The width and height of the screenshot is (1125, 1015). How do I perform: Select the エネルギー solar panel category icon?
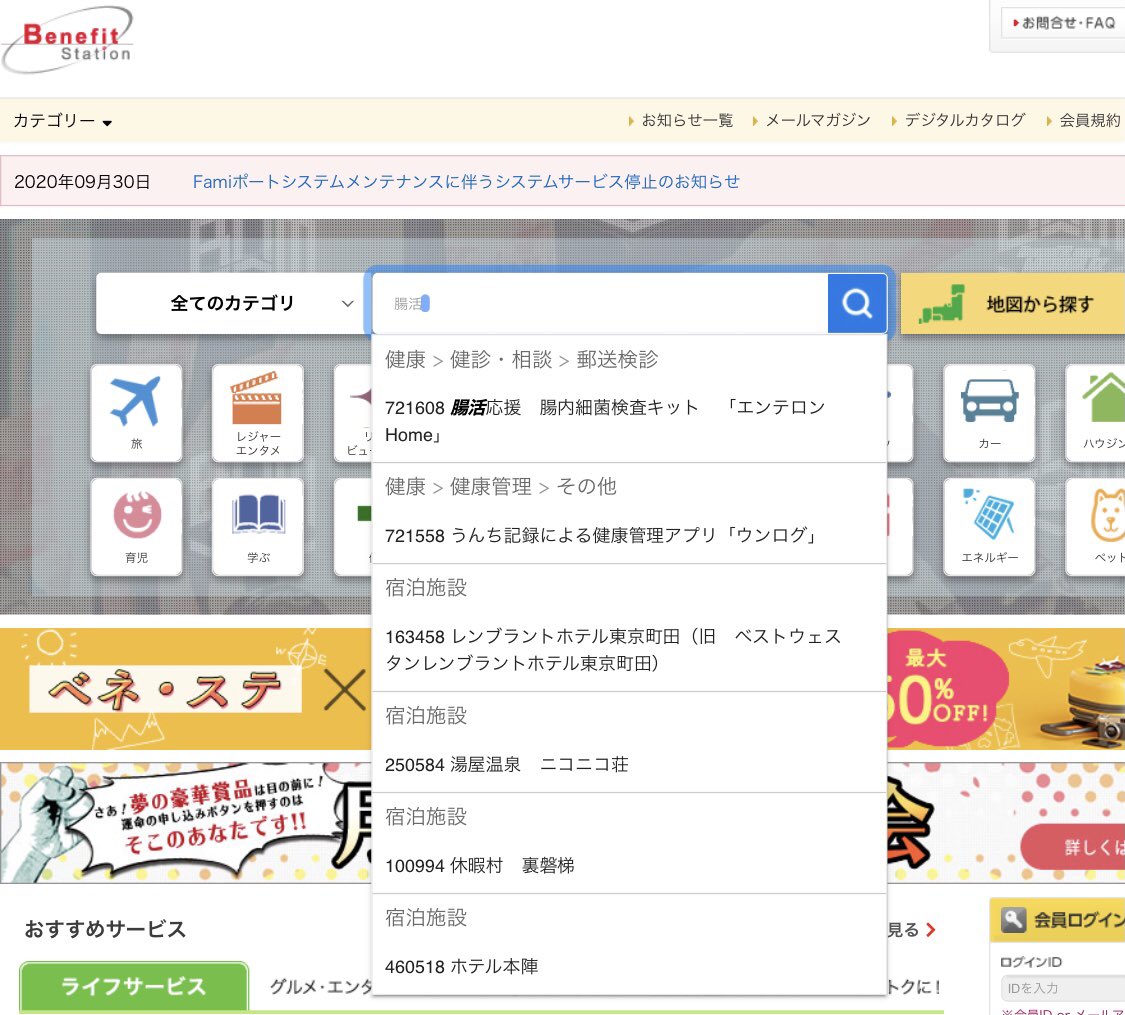989,526
